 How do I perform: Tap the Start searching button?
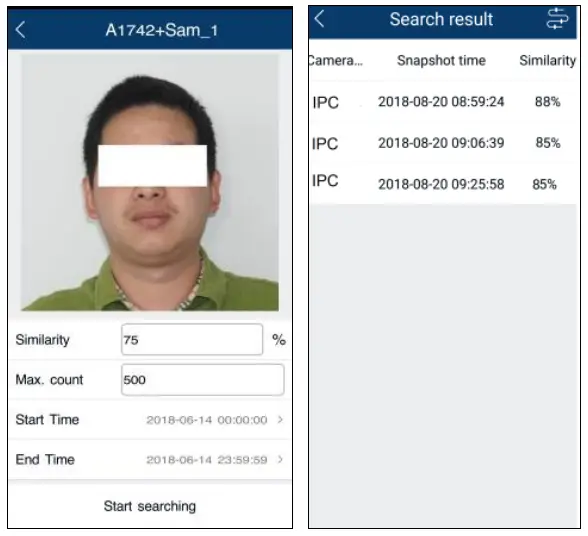pyautogui.click(x=150, y=506)
